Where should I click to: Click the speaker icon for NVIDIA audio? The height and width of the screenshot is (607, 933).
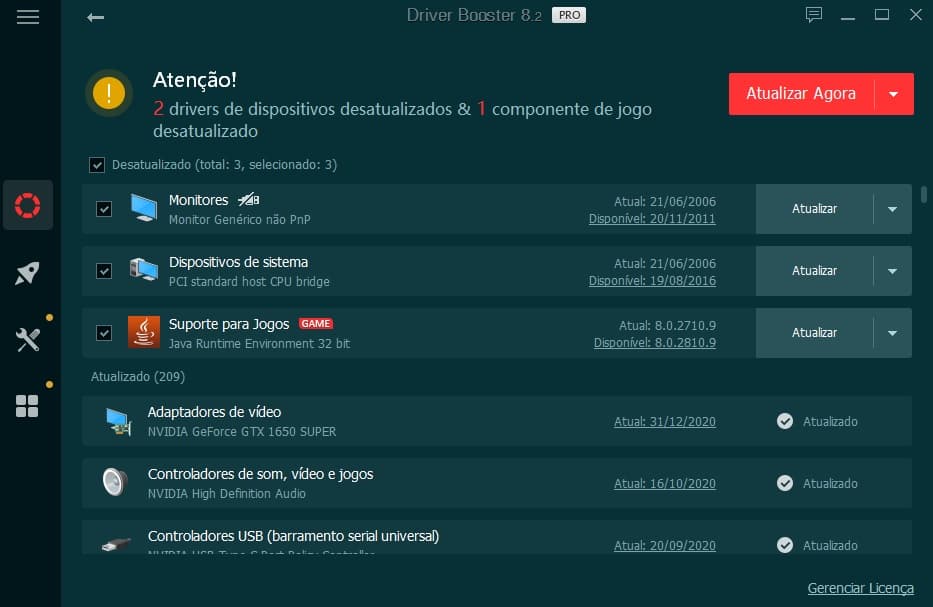click(115, 482)
